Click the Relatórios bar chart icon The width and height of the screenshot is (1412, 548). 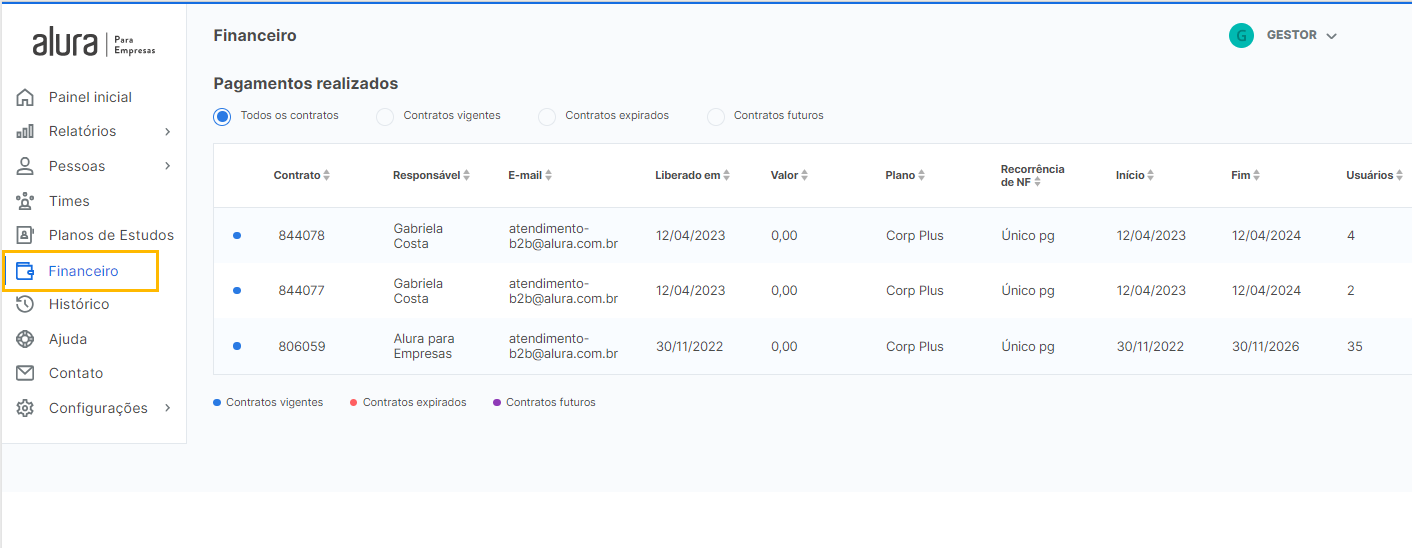coord(25,132)
